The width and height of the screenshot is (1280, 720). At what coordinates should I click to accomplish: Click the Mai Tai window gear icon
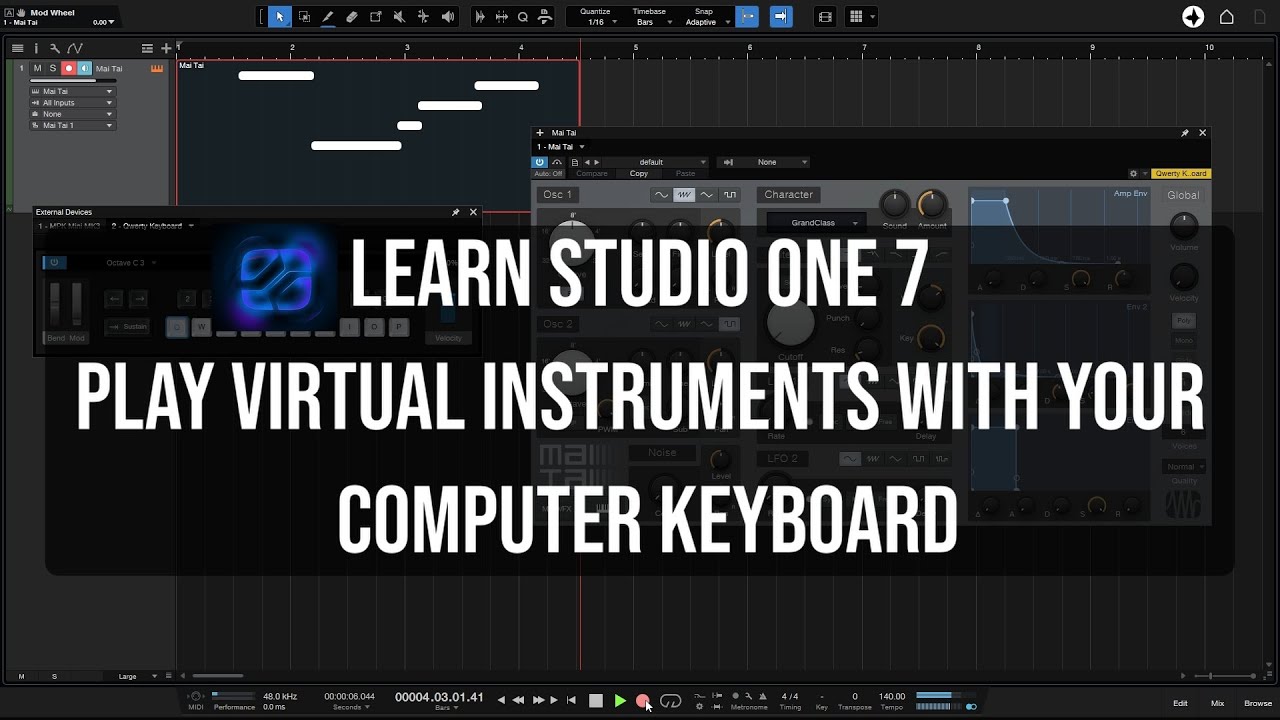coord(1133,174)
